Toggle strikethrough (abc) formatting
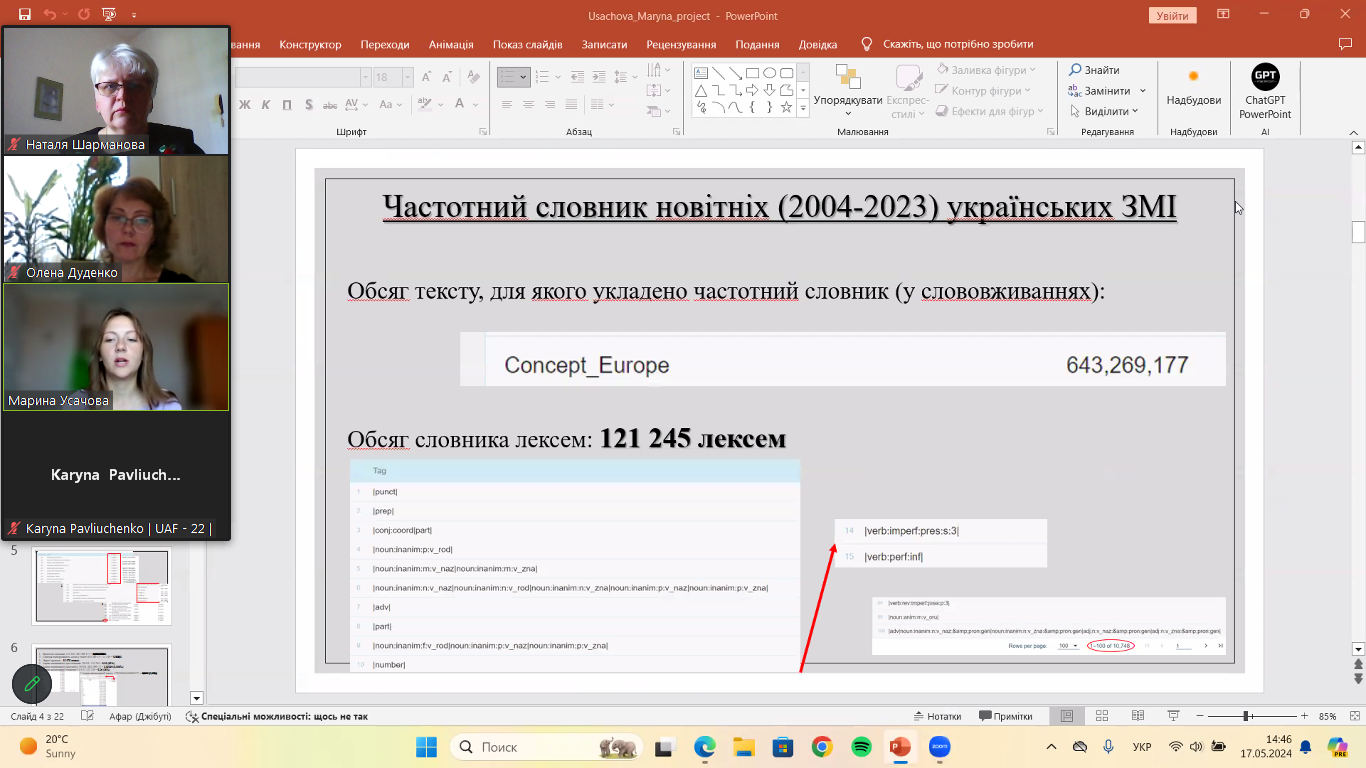This screenshot has height=768, width=1366. pyautogui.click(x=329, y=105)
